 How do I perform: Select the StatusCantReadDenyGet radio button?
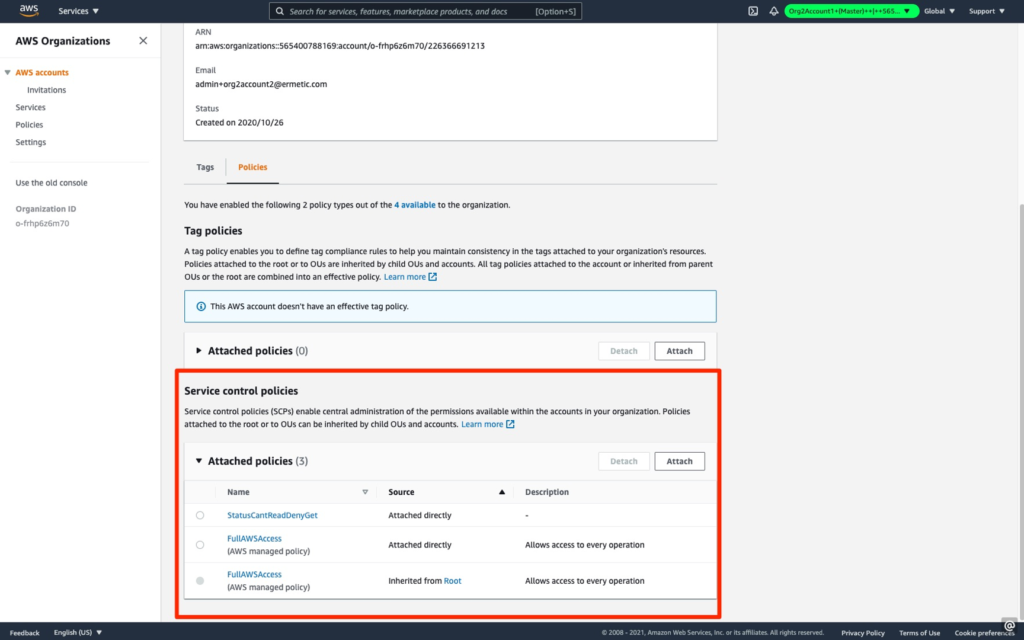click(200, 515)
